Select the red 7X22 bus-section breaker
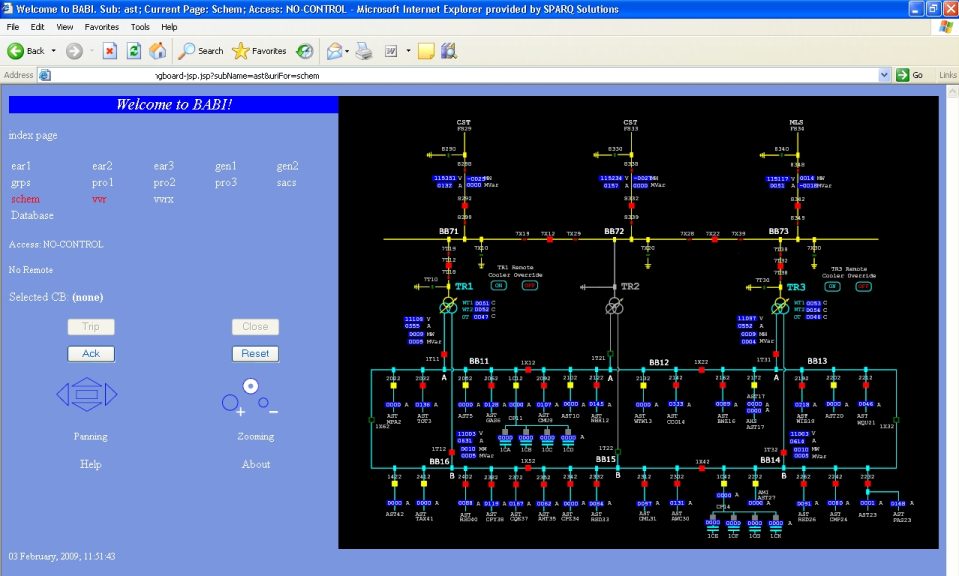Screen dimensions: 959x576 pyautogui.click(x=714, y=240)
